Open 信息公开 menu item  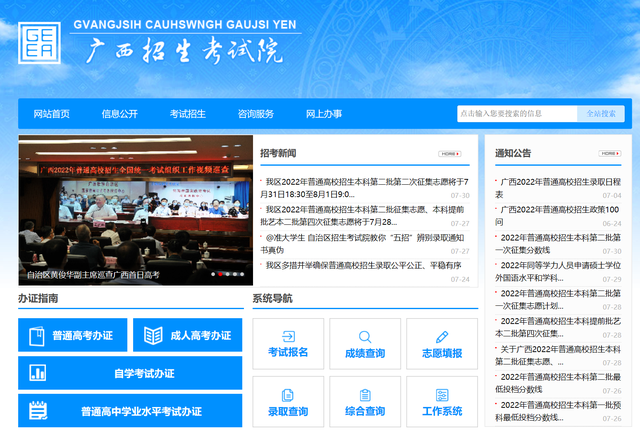tap(120, 114)
